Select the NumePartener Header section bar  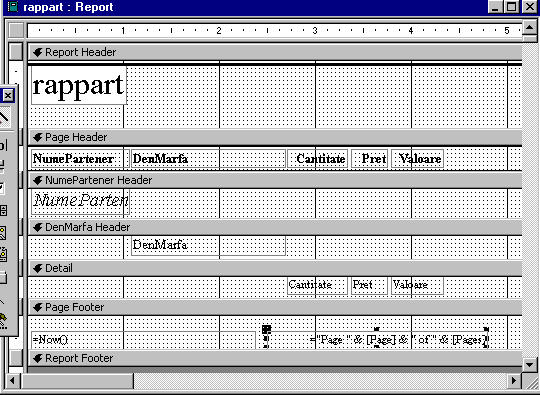click(x=275, y=180)
